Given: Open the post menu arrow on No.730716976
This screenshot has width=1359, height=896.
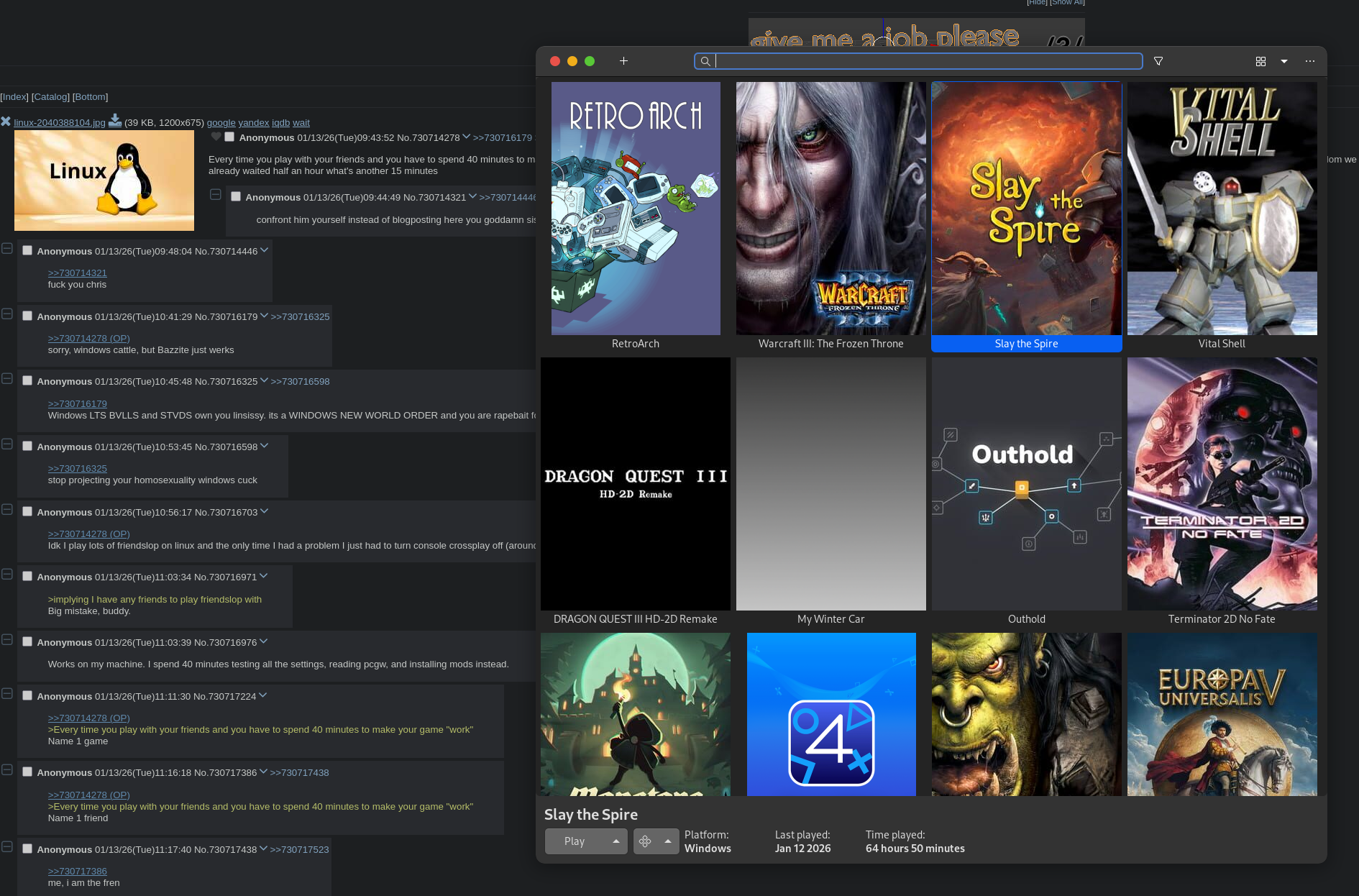Looking at the screenshot, I should 263,641.
